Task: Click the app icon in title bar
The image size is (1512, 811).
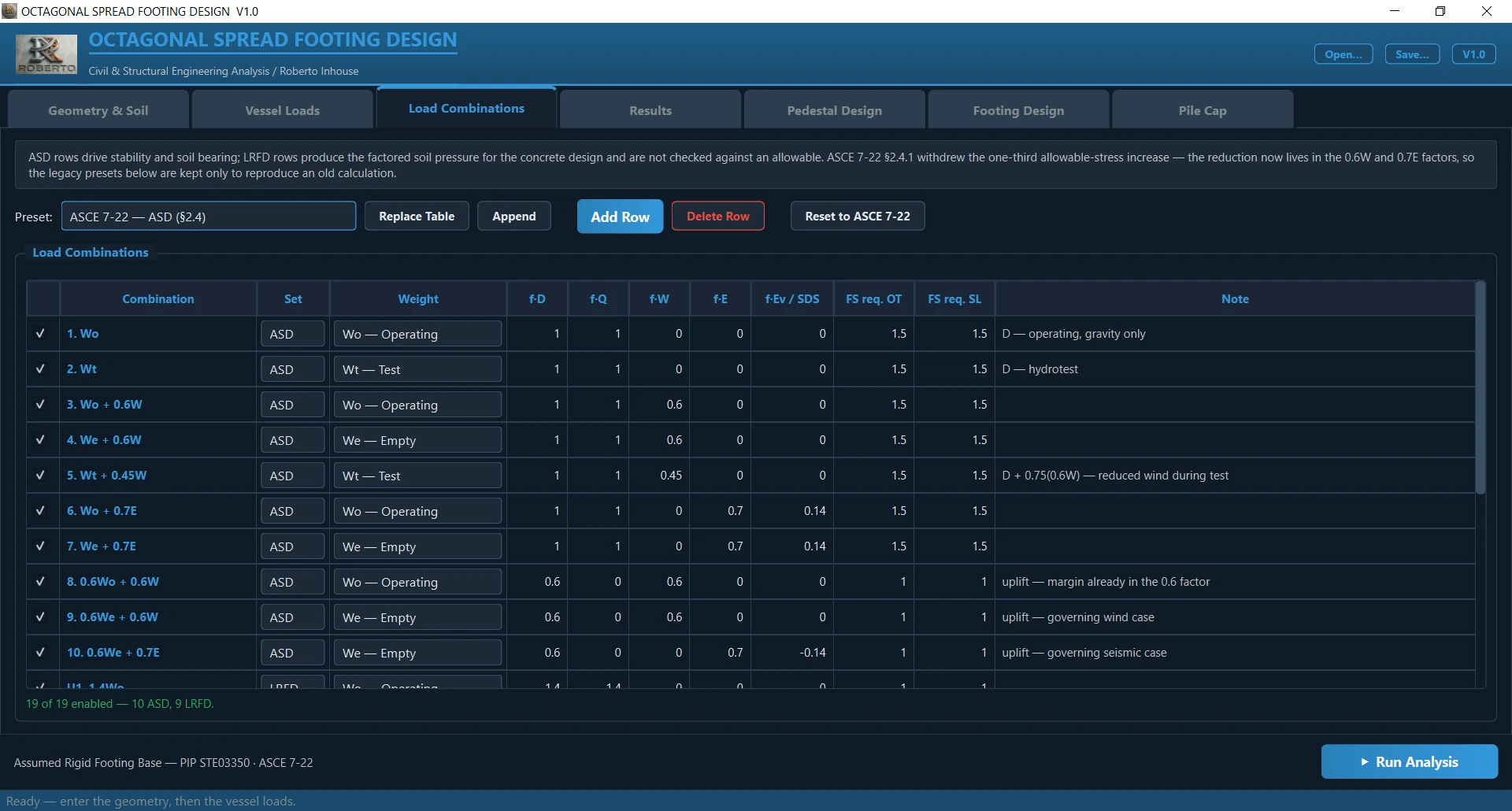Action: 9,11
